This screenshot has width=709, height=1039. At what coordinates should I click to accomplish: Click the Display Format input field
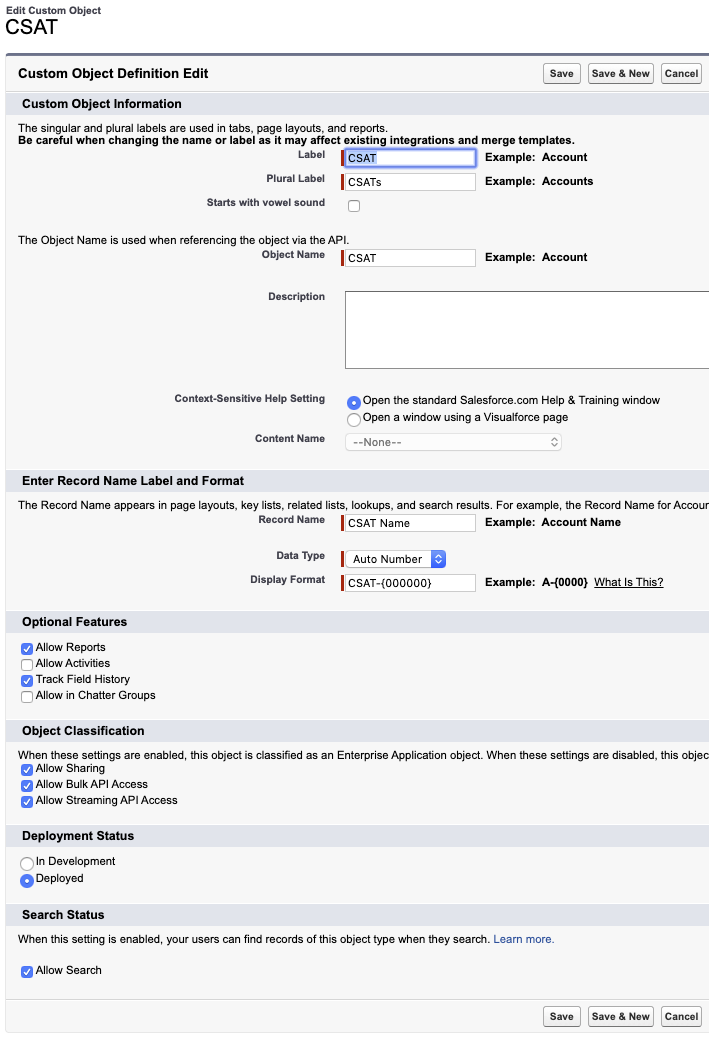tap(410, 582)
